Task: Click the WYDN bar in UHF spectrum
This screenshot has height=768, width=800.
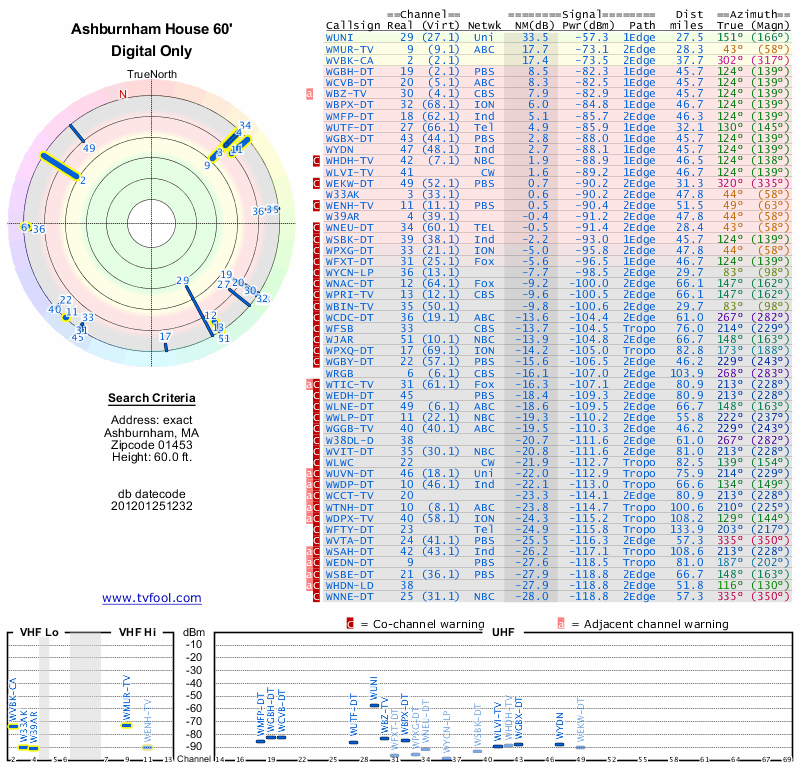Action: (x=560, y=744)
